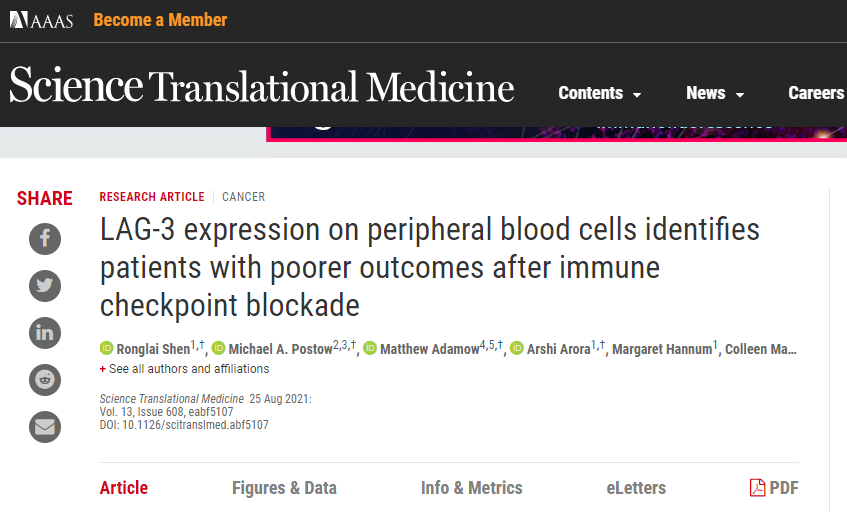Expand the News dropdown menu
Screen dimensions: 847x512
(715, 93)
